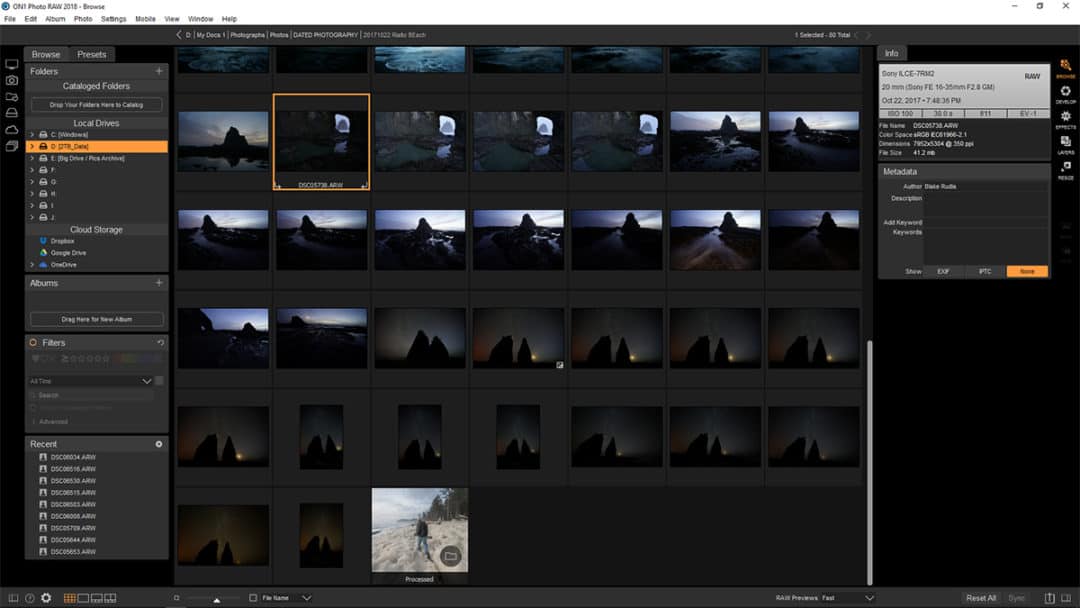This screenshot has width=1080, height=608.
Task: Show EXIF metadata
Action: [943, 271]
